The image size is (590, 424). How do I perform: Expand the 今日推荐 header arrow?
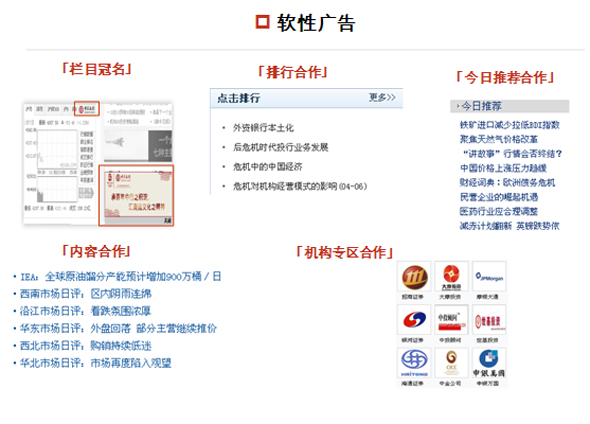coord(458,106)
